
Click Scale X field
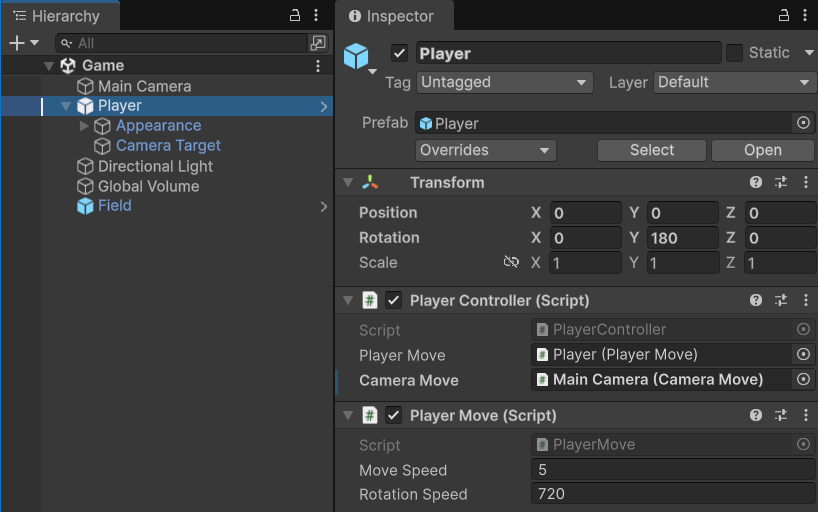(x=585, y=263)
